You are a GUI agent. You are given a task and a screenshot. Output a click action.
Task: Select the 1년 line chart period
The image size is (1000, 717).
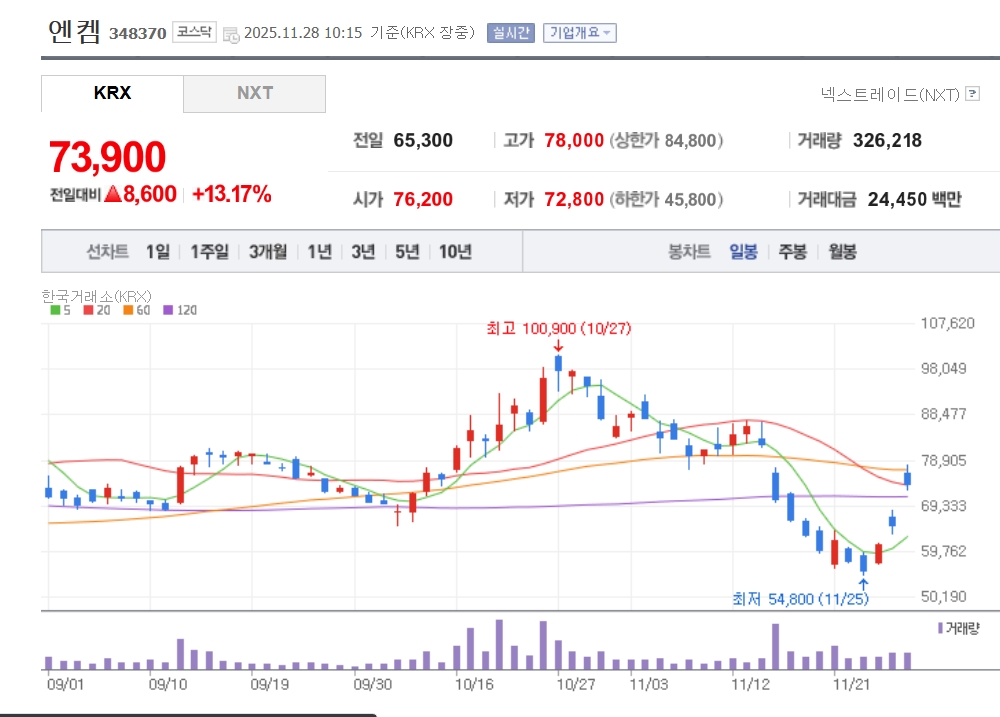pyautogui.click(x=320, y=251)
